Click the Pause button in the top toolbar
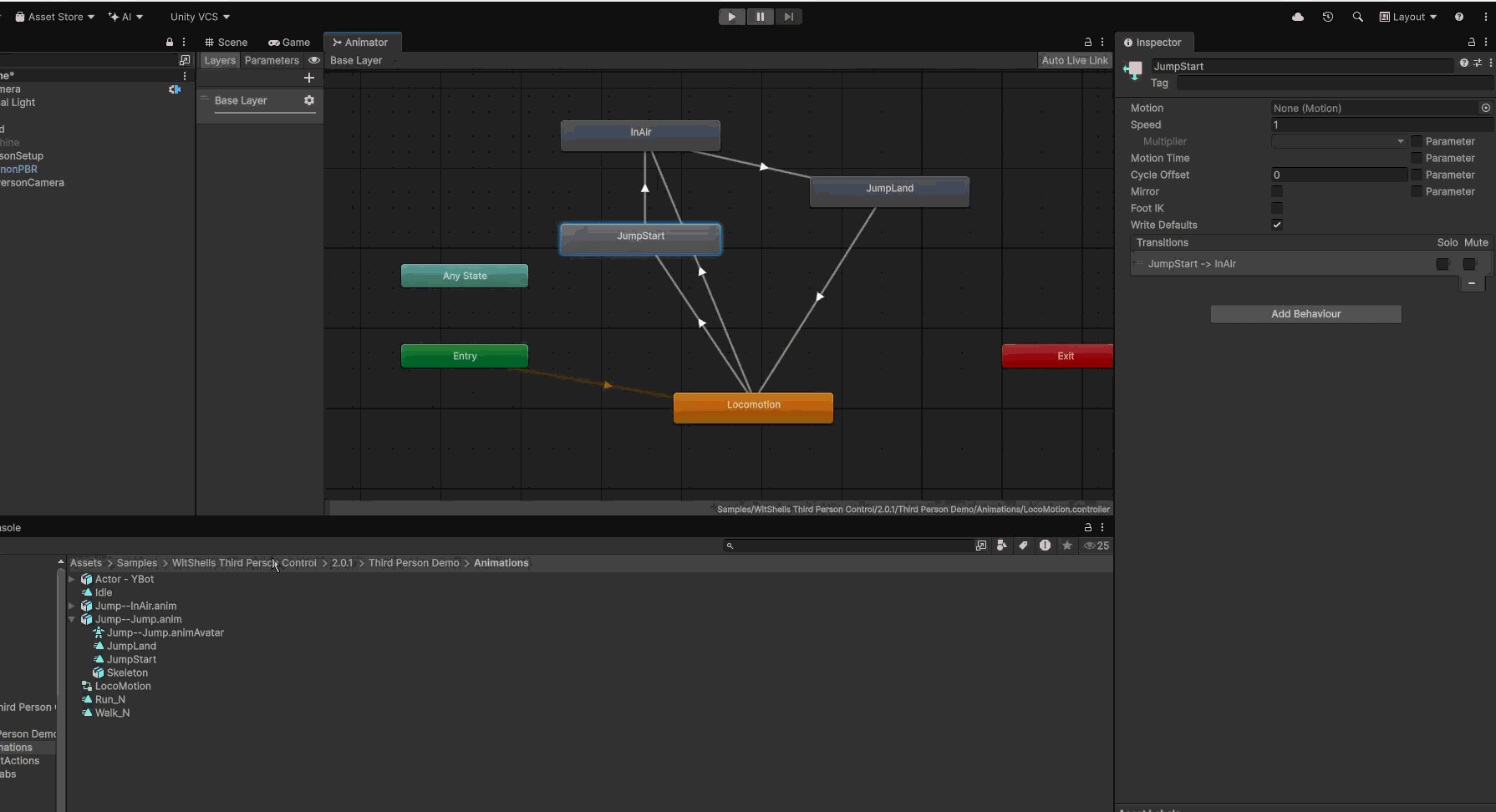 click(760, 17)
